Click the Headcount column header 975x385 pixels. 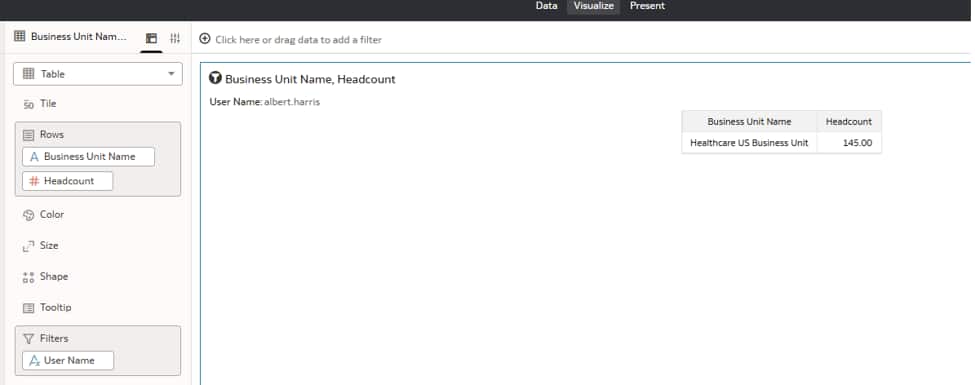(x=849, y=121)
